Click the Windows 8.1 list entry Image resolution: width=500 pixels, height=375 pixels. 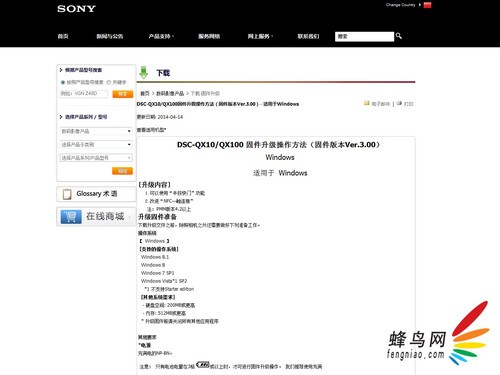coord(155,257)
